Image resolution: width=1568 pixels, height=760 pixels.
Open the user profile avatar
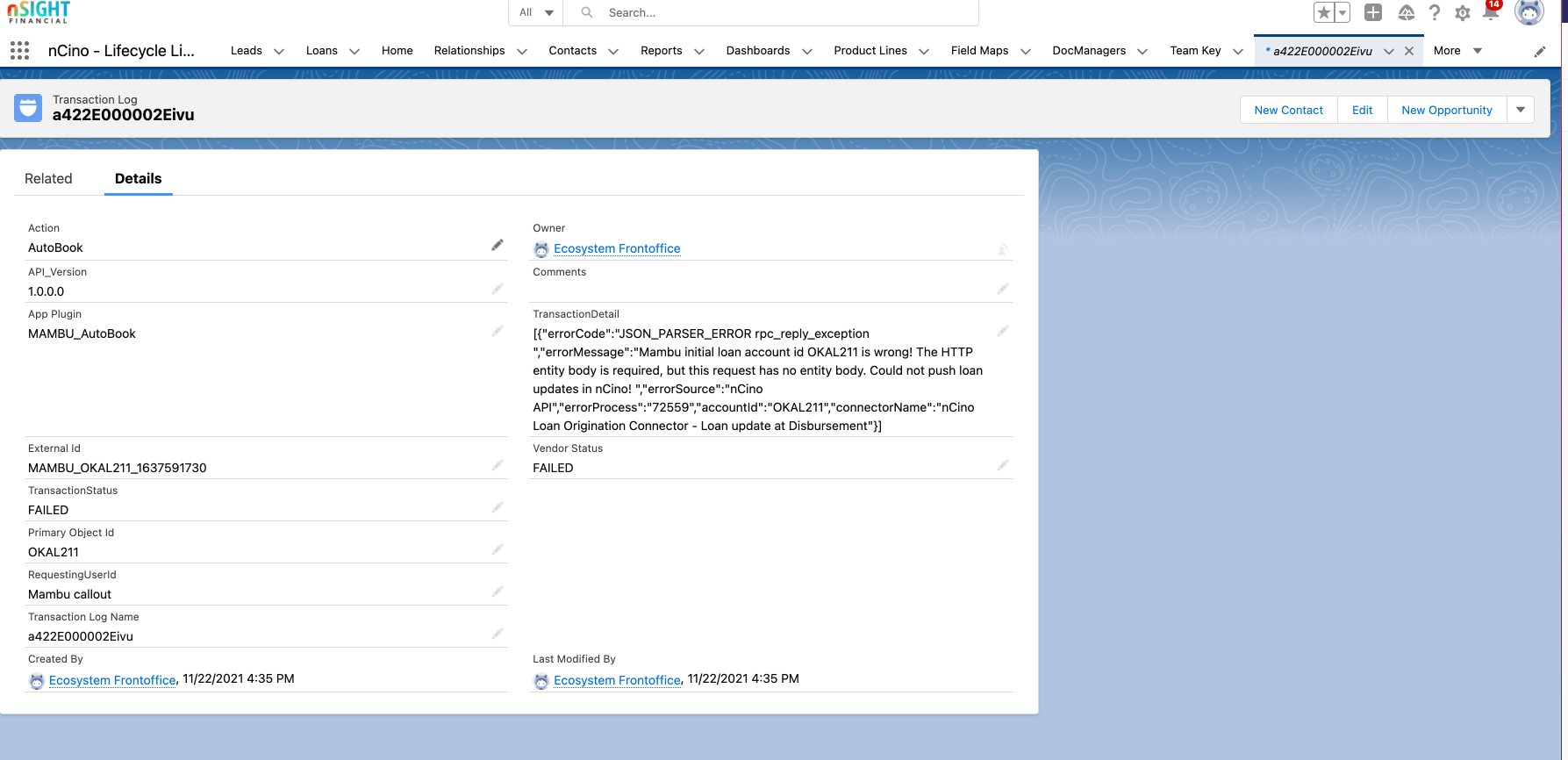(1529, 12)
